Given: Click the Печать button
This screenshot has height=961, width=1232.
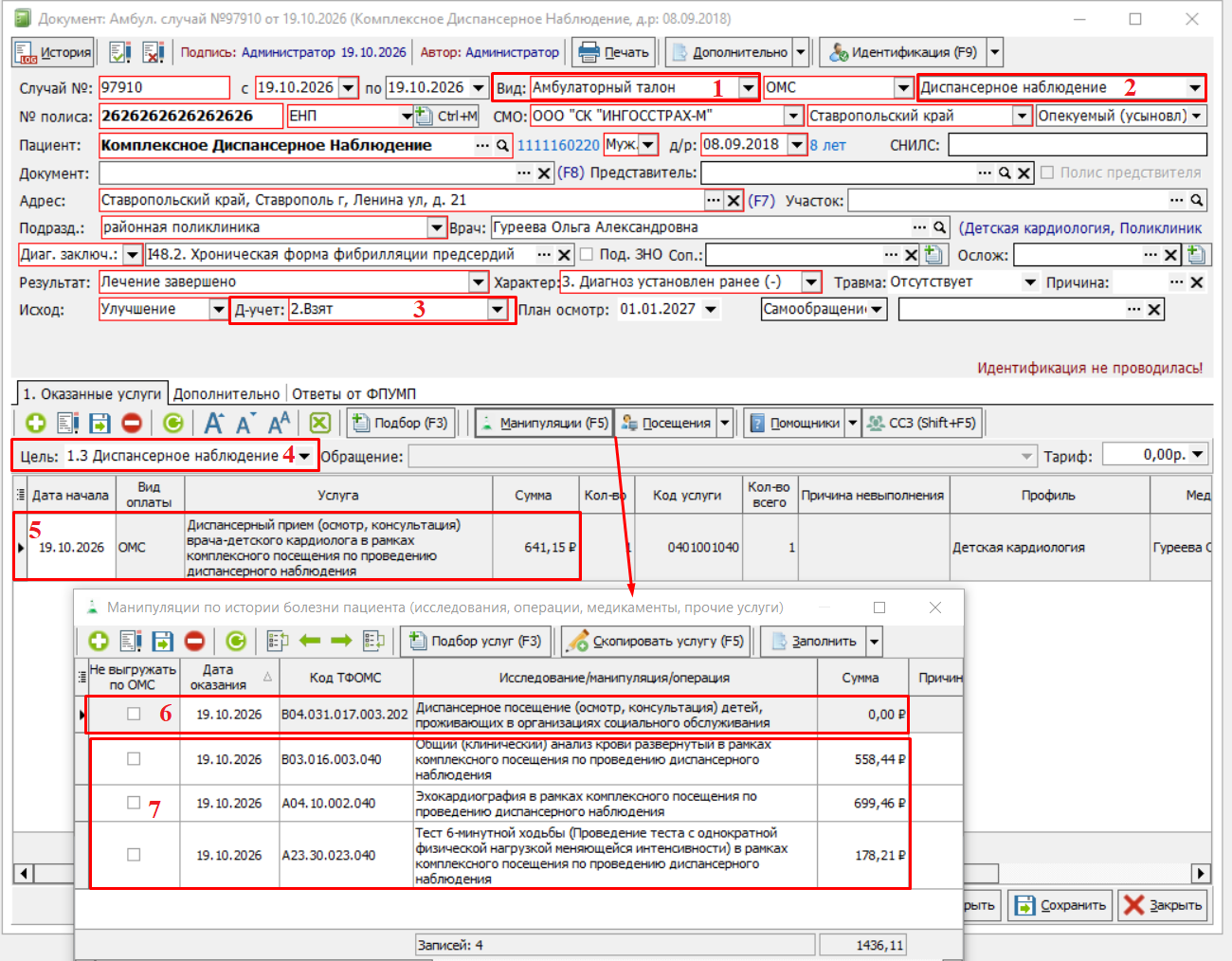Looking at the screenshot, I should click(613, 52).
